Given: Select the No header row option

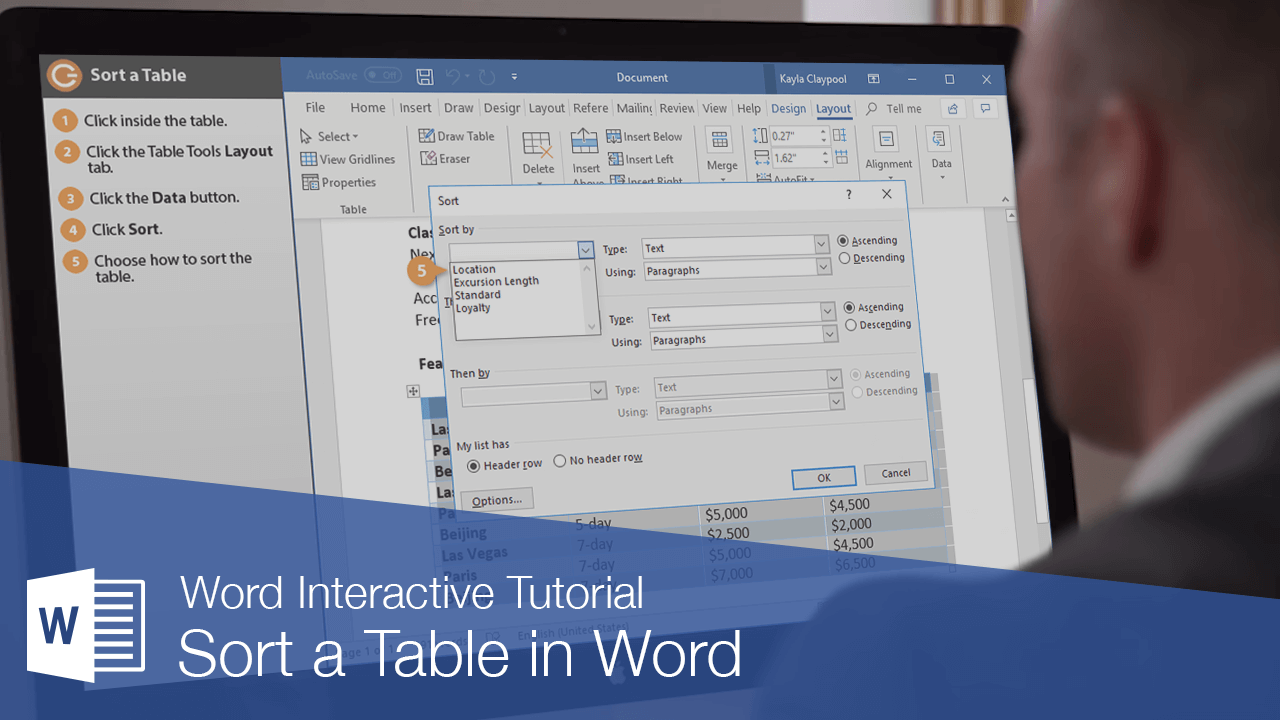Looking at the screenshot, I should pos(559,462).
